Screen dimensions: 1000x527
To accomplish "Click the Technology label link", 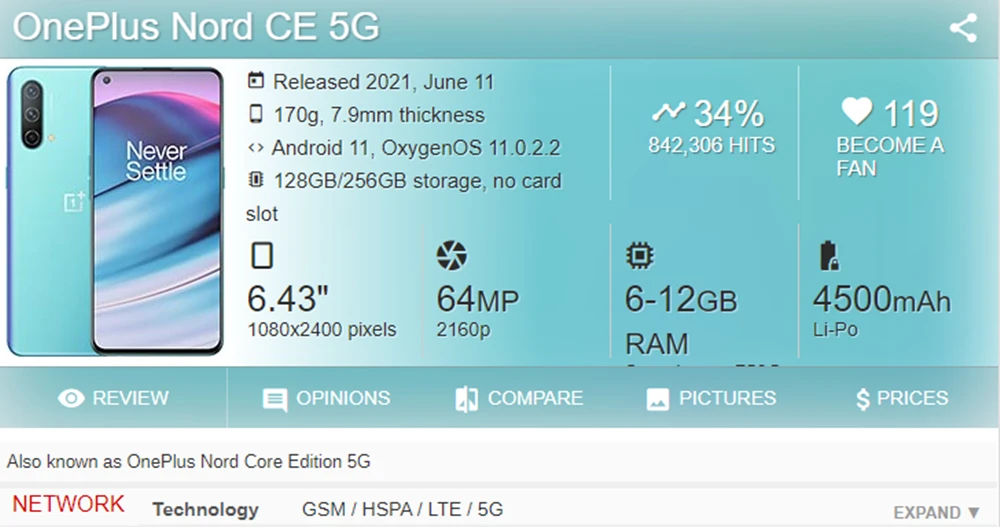I will [x=205, y=509].
